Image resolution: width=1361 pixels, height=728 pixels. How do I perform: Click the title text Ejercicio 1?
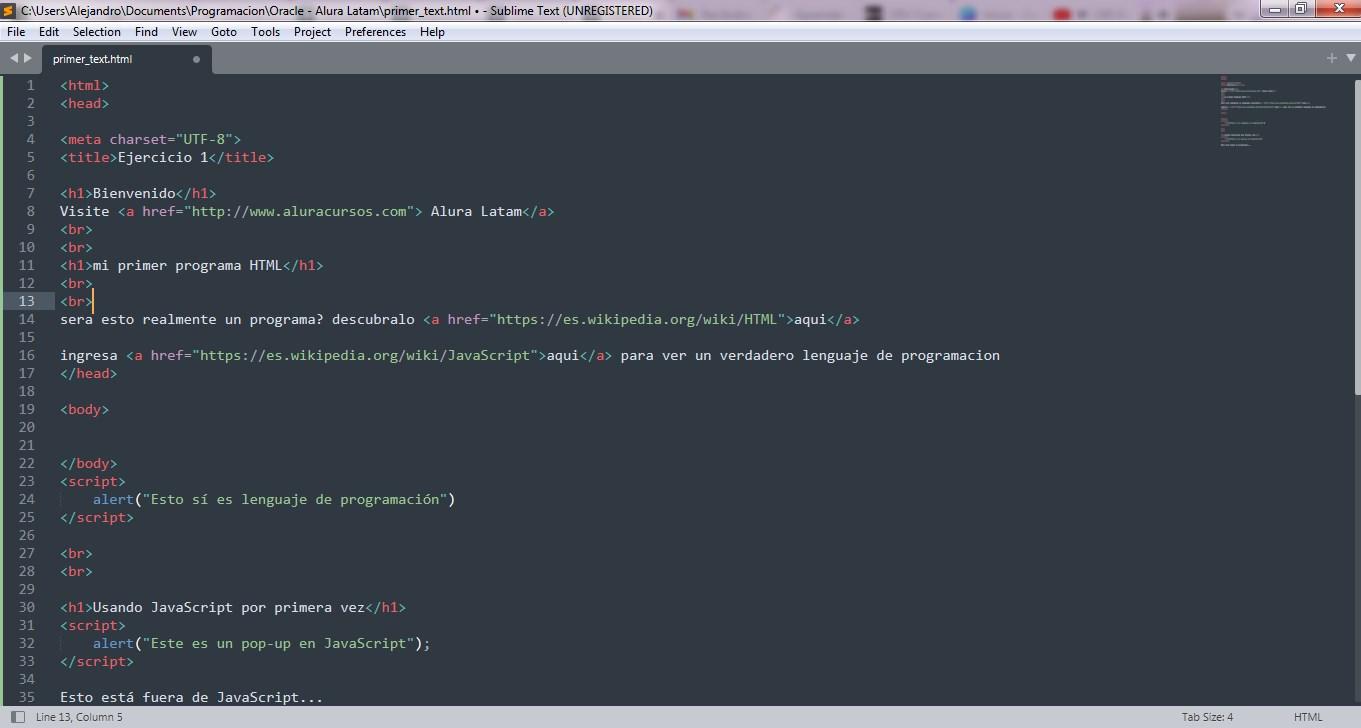click(163, 157)
